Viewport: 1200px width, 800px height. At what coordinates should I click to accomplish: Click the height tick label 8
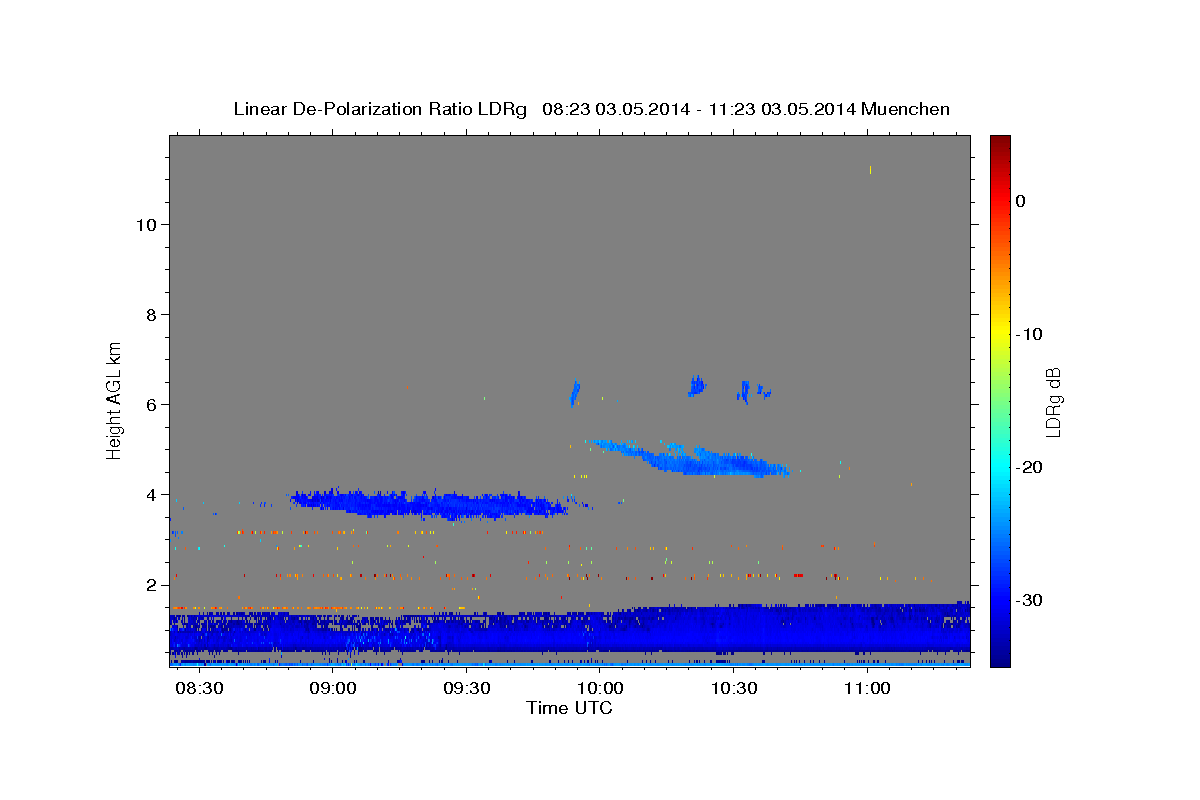point(151,315)
